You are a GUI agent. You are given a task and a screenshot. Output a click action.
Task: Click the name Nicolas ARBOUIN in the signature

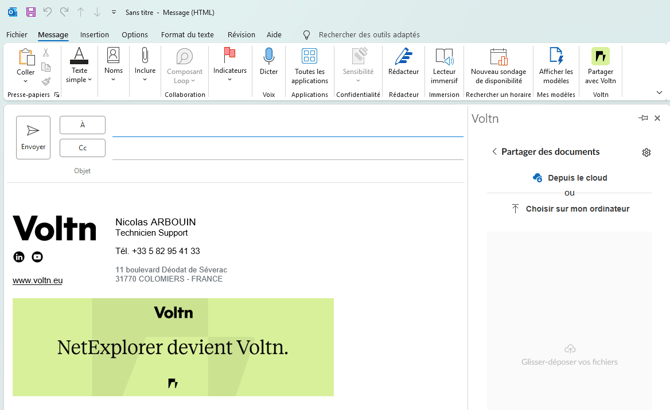pos(156,222)
